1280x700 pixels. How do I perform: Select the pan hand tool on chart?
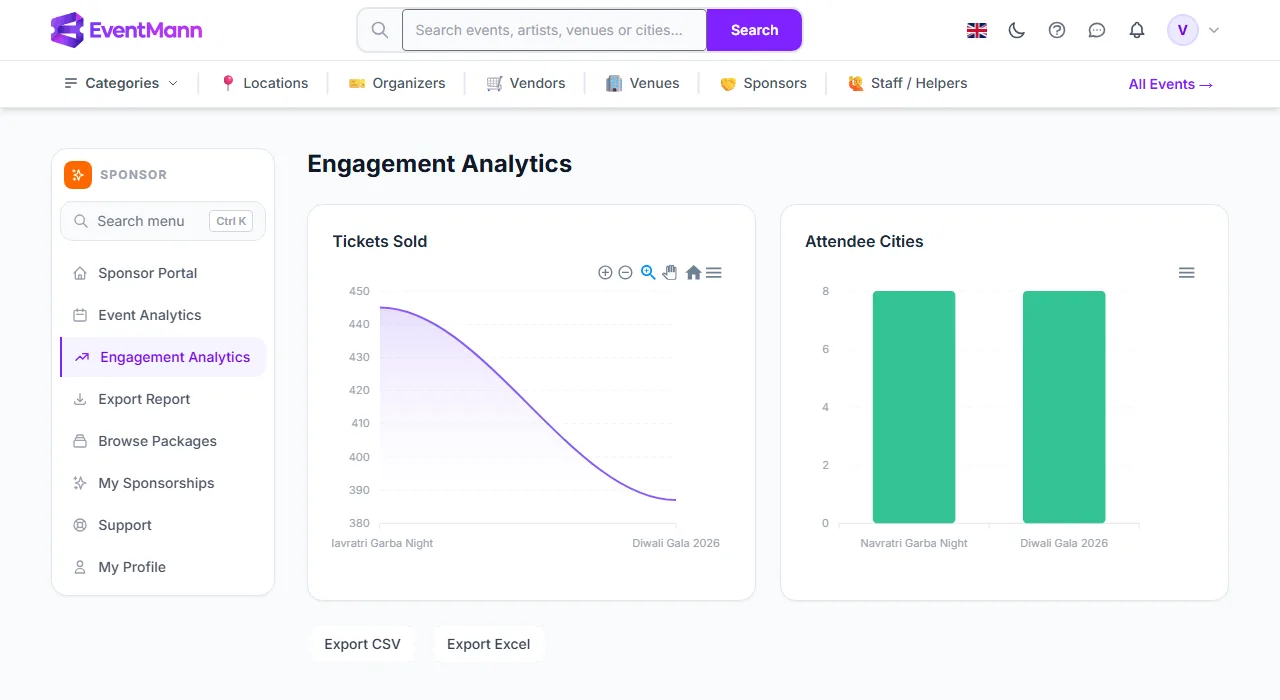tap(670, 272)
